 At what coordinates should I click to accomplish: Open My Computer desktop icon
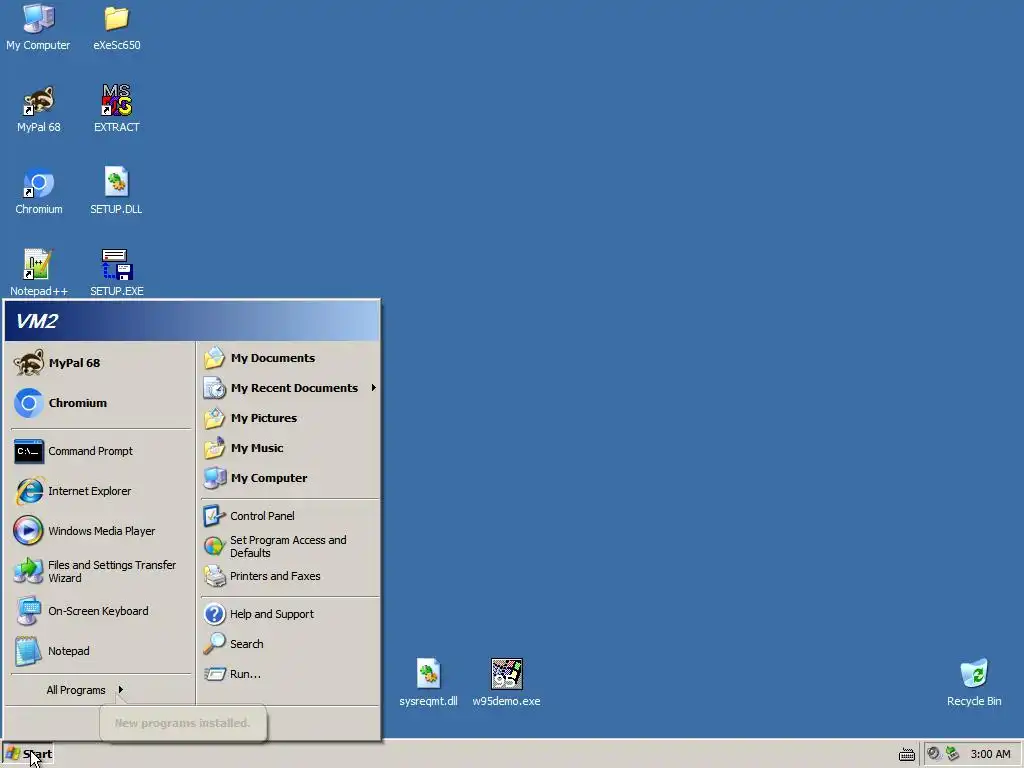pyautogui.click(x=38, y=28)
